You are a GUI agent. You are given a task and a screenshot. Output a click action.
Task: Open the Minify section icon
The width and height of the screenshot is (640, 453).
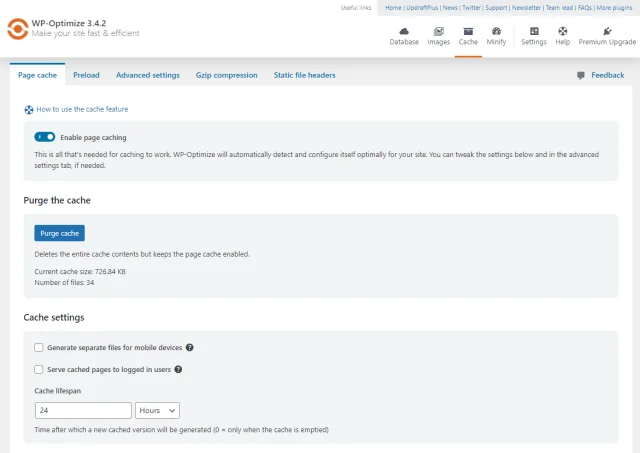coord(496,31)
